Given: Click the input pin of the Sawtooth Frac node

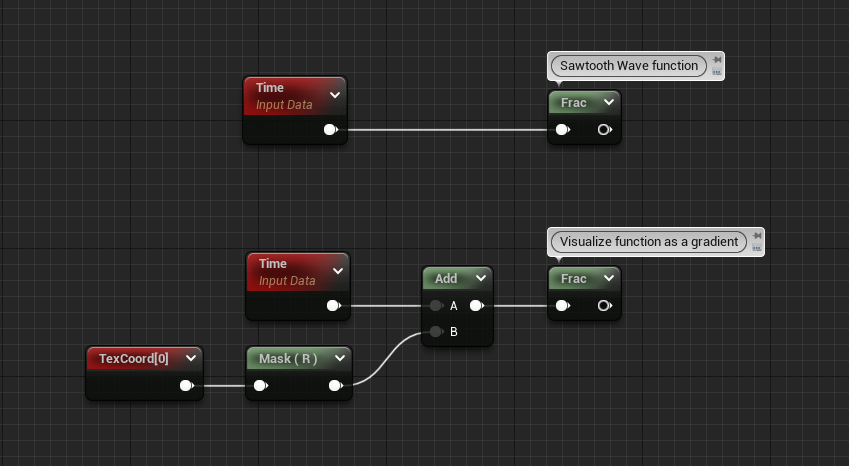Looking at the screenshot, I should click(x=563, y=129).
